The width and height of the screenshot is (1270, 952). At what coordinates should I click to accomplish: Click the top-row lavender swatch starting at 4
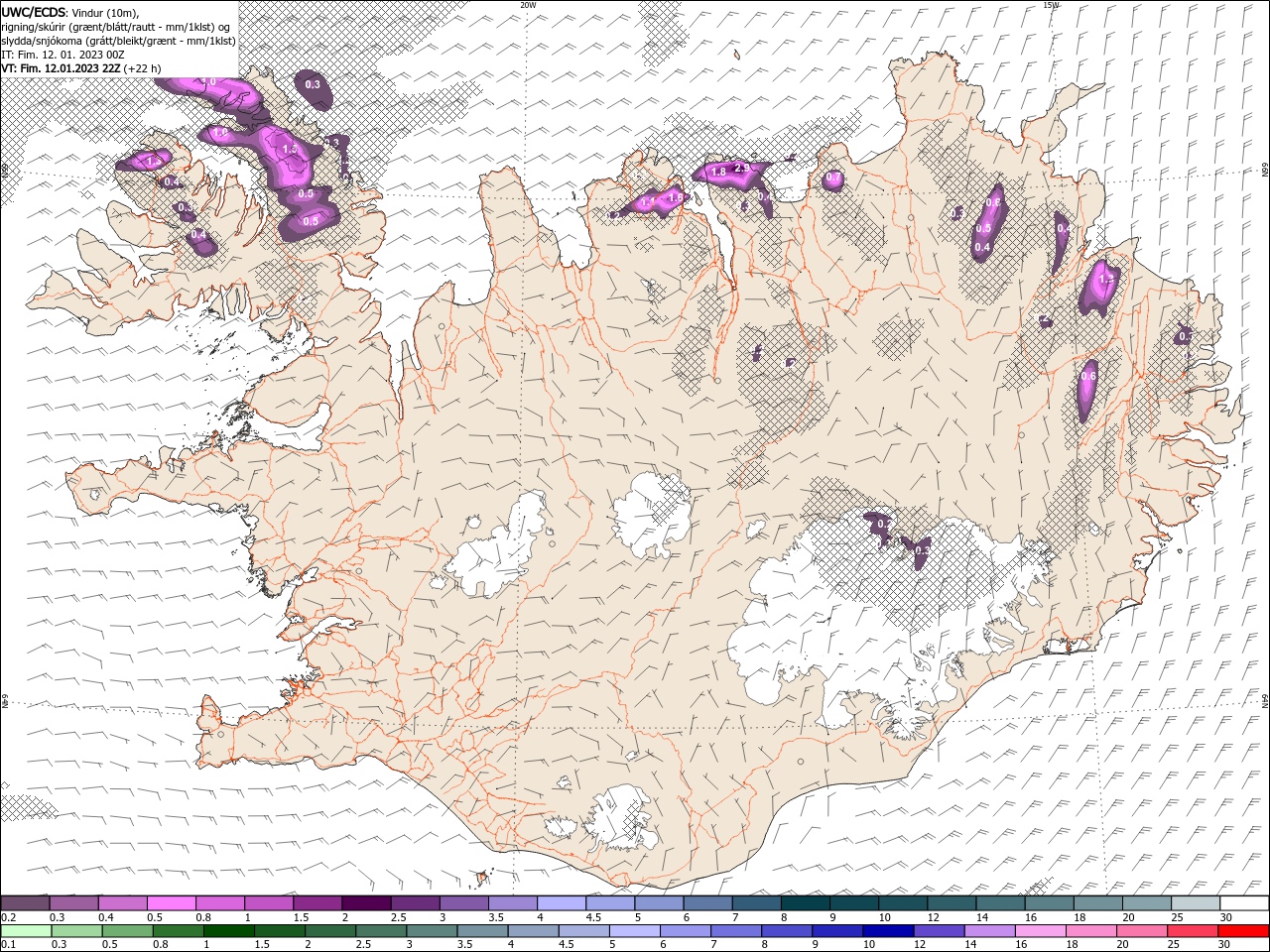point(562,903)
